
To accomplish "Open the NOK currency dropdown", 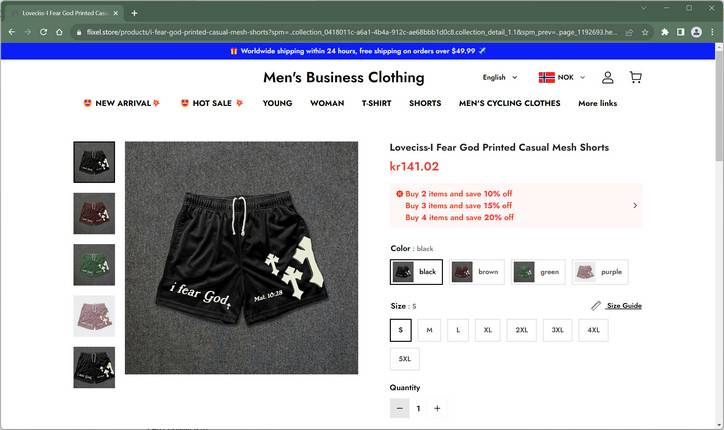I will pos(562,77).
